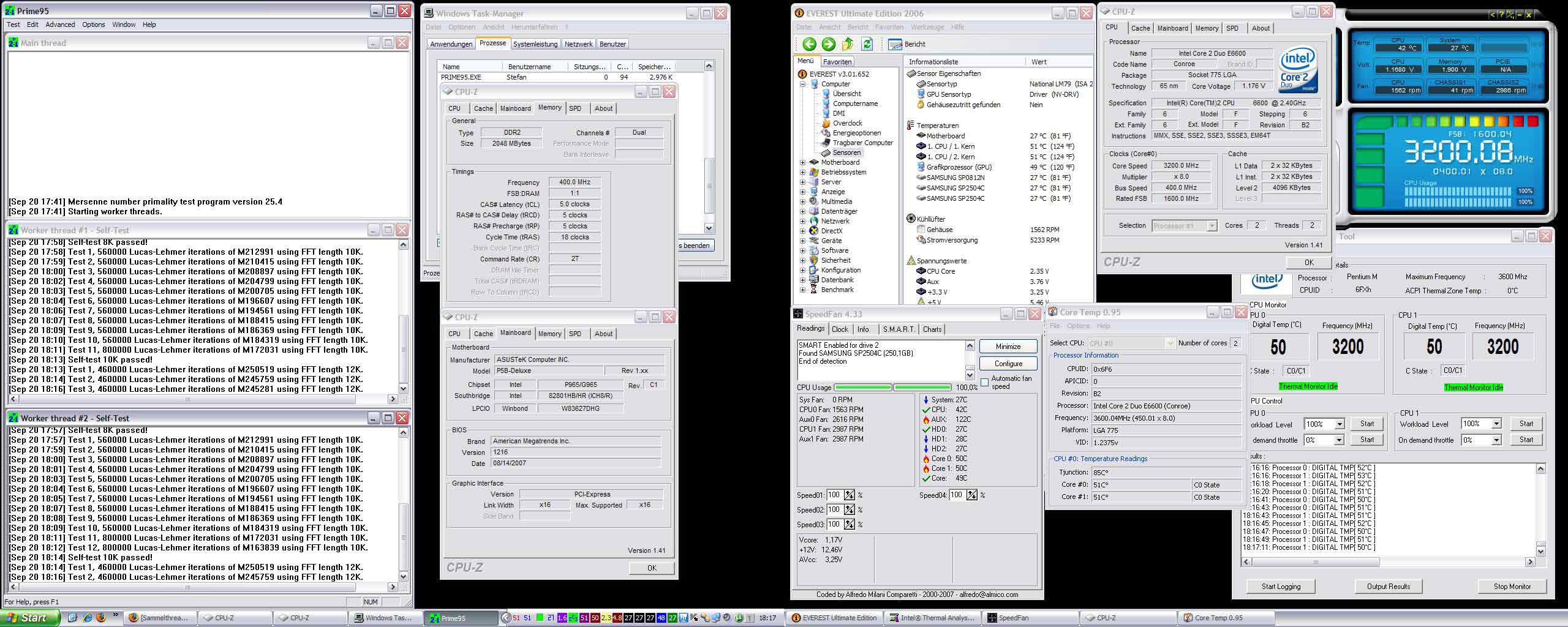Click the Show Desktop quick launch icon
This screenshot has height=627, width=1568.
(x=73, y=618)
